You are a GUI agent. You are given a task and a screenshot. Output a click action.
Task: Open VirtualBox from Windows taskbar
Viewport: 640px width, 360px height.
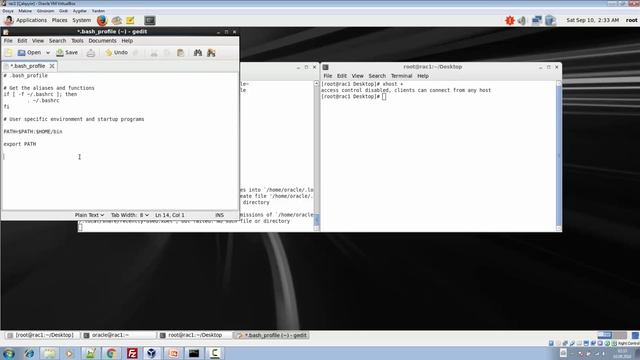pos(152,353)
